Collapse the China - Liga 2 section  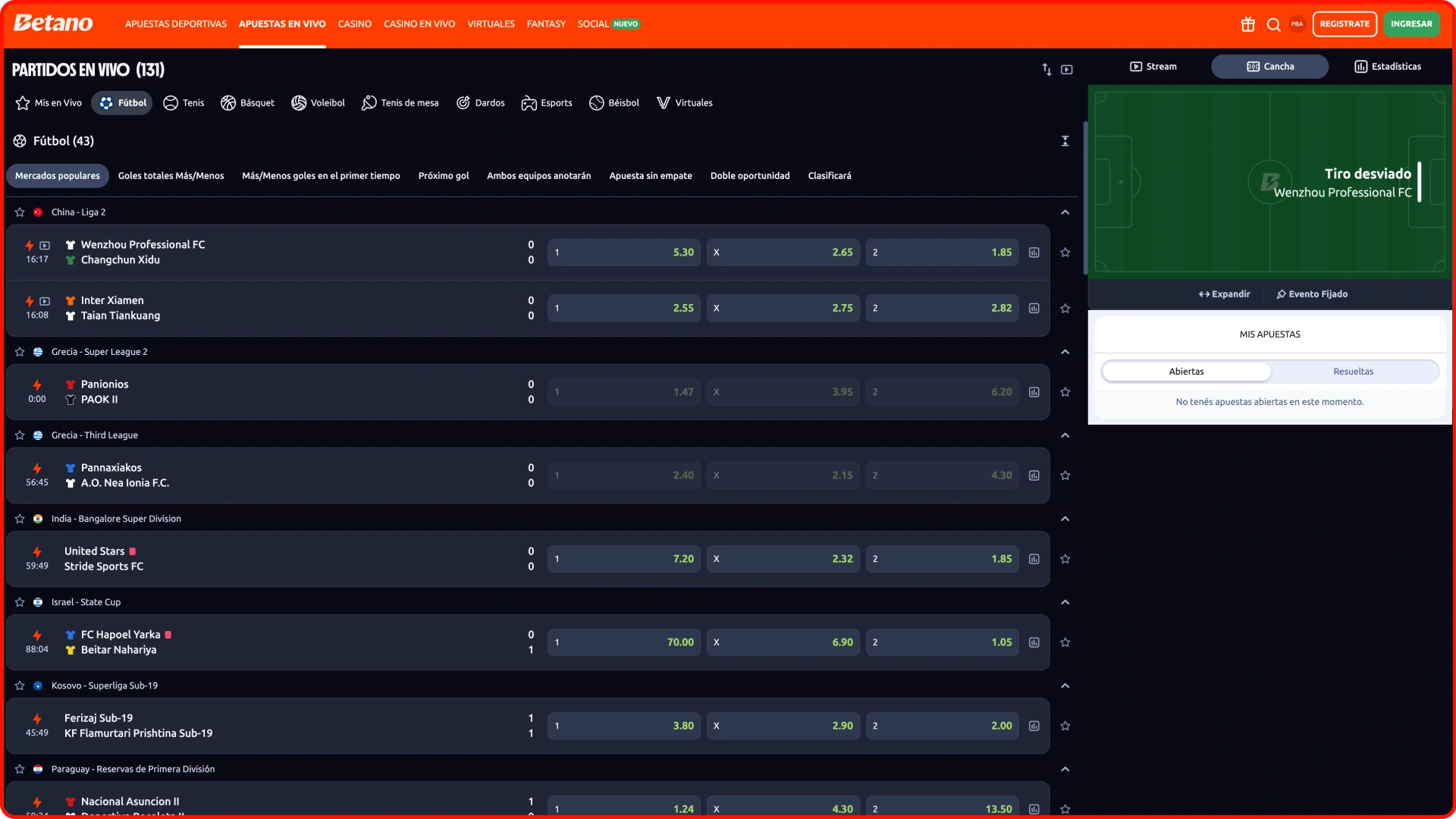[x=1065, y=212]
